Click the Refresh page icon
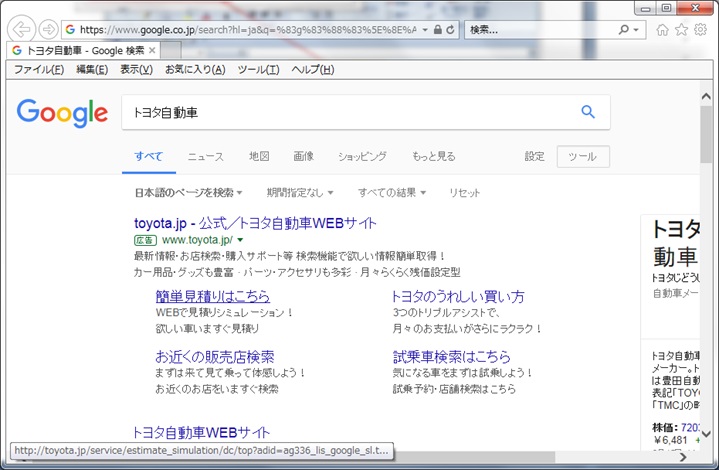 click(x=450, y=30)
